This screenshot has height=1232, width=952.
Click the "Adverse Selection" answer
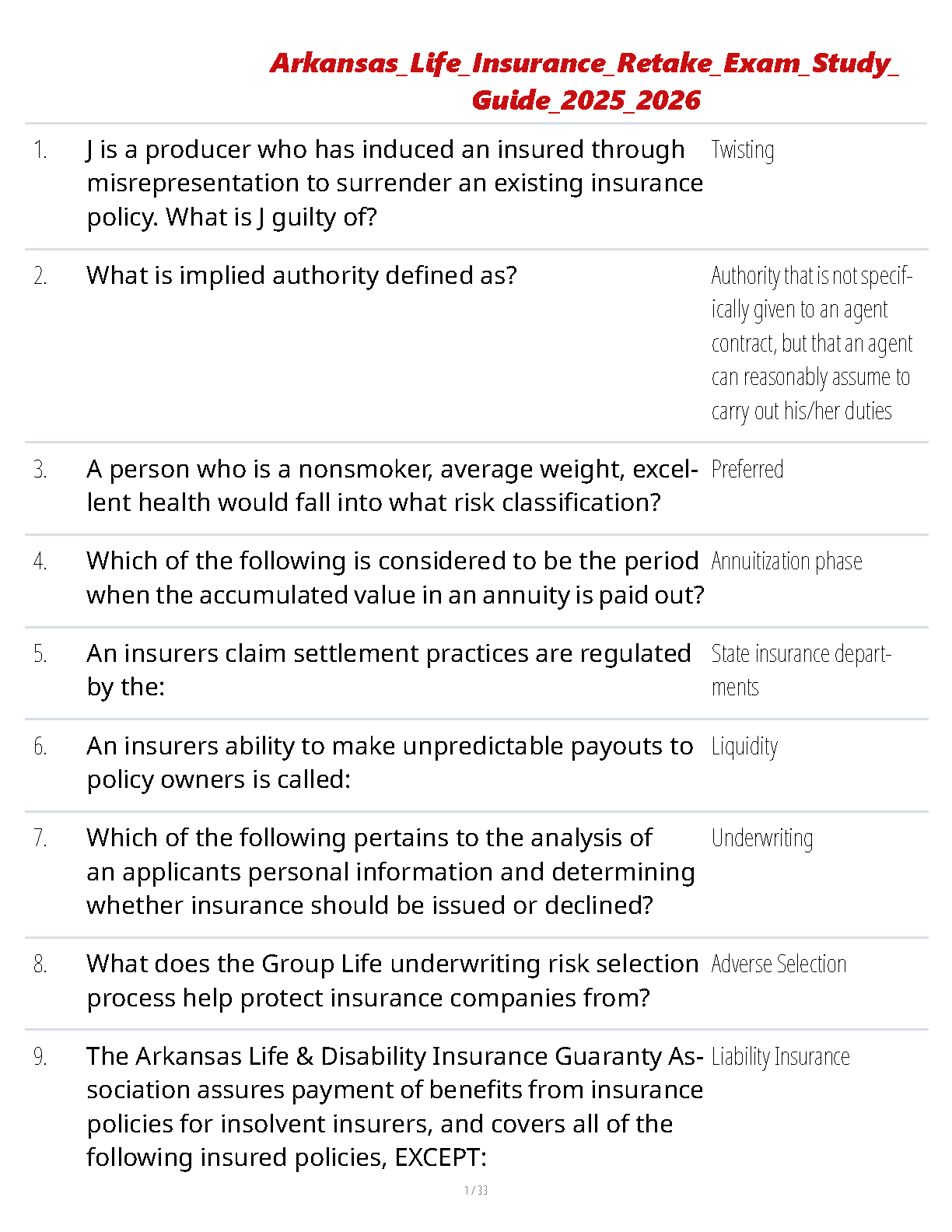tap(779, 964)
